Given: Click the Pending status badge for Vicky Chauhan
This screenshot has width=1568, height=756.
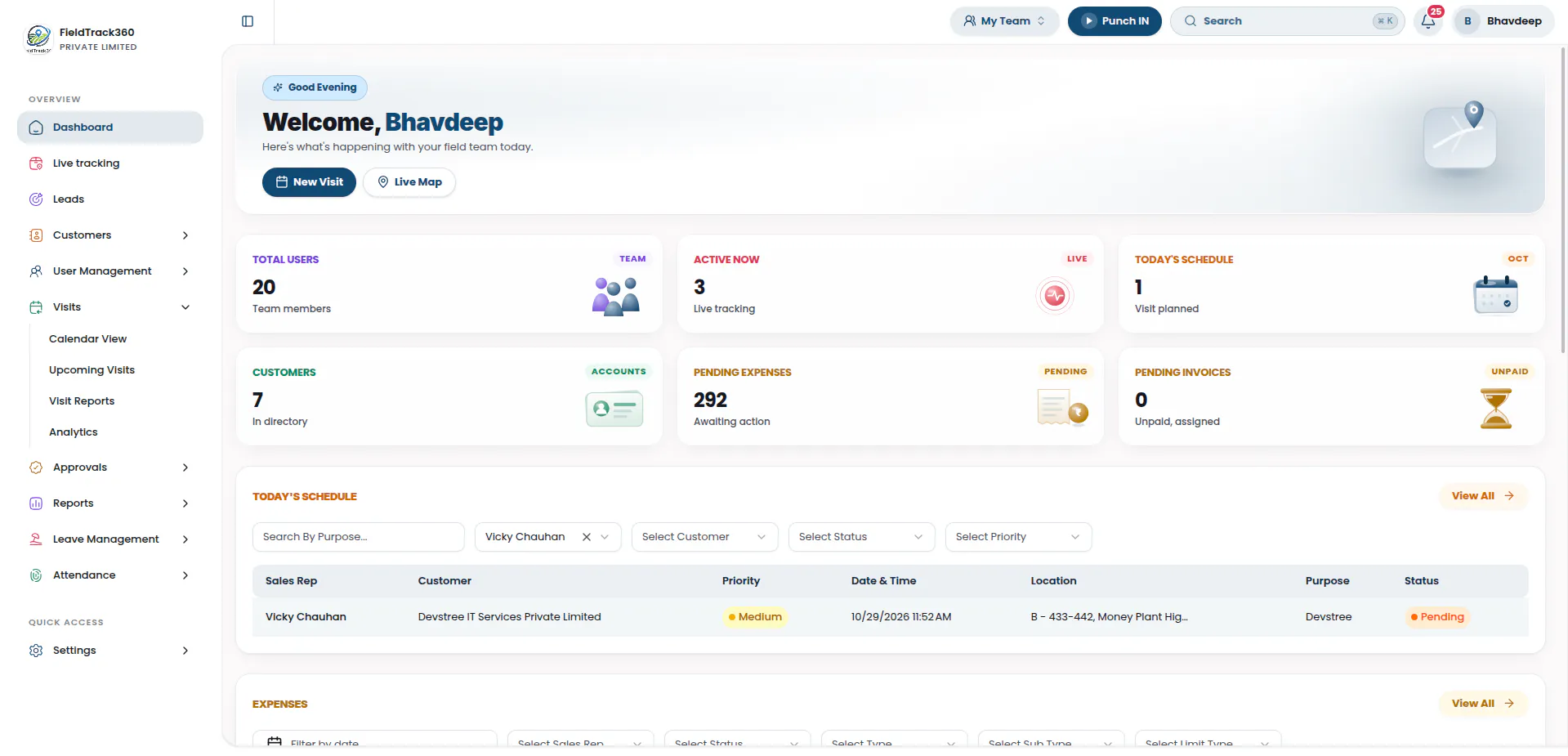Looking at the screenshot, I should (1437, 617).
